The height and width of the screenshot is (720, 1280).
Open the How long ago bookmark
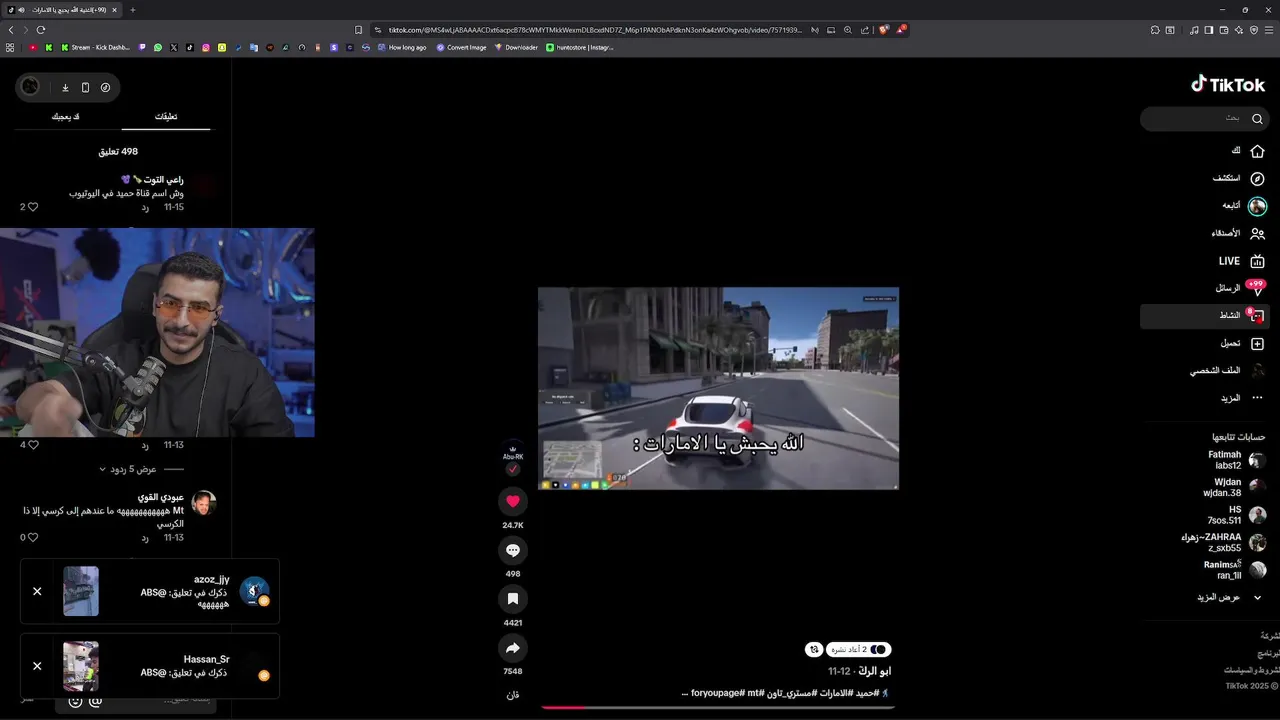click(x=401, y=47)
